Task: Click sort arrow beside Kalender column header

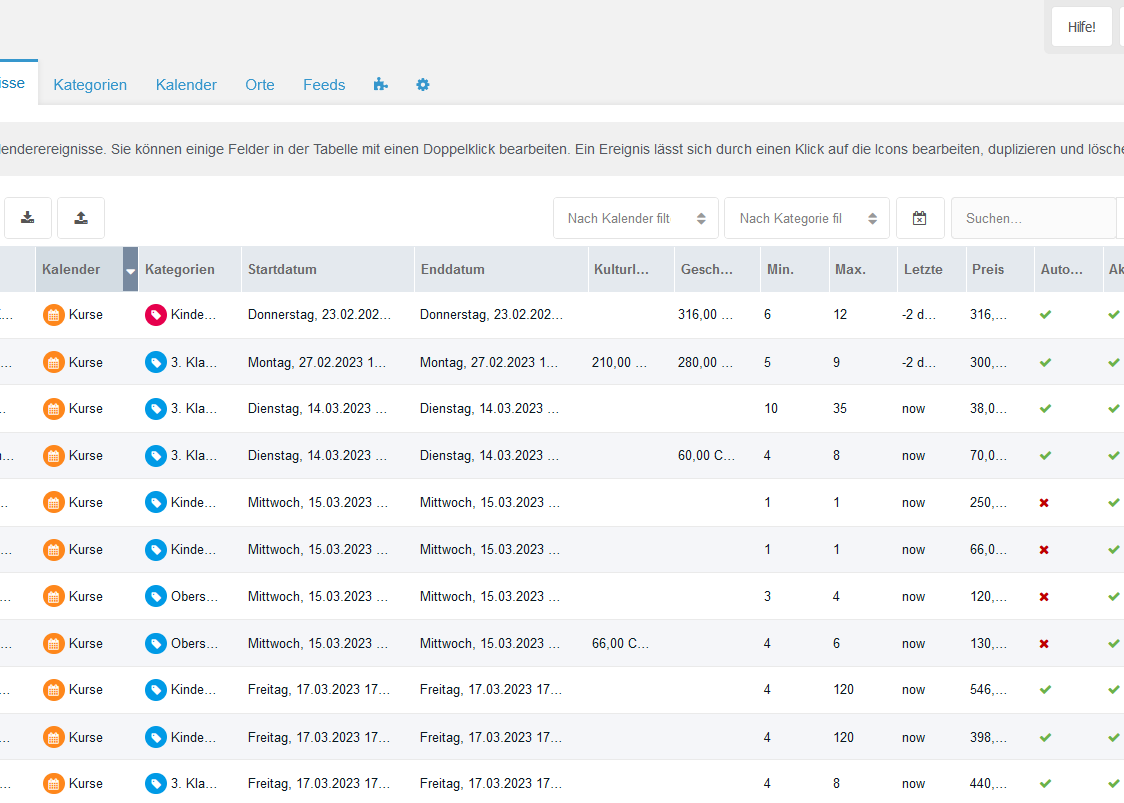Action: (130, 270)
